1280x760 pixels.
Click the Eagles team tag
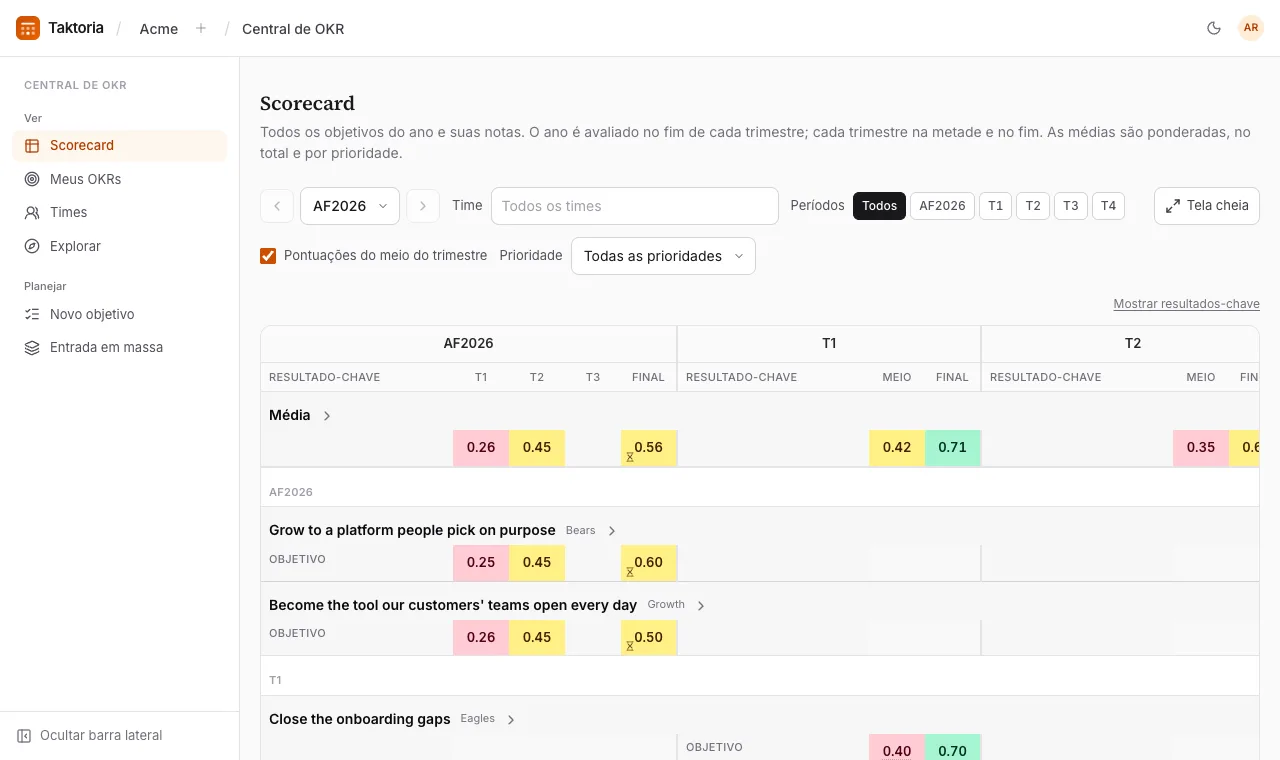[x=477, y=718]
